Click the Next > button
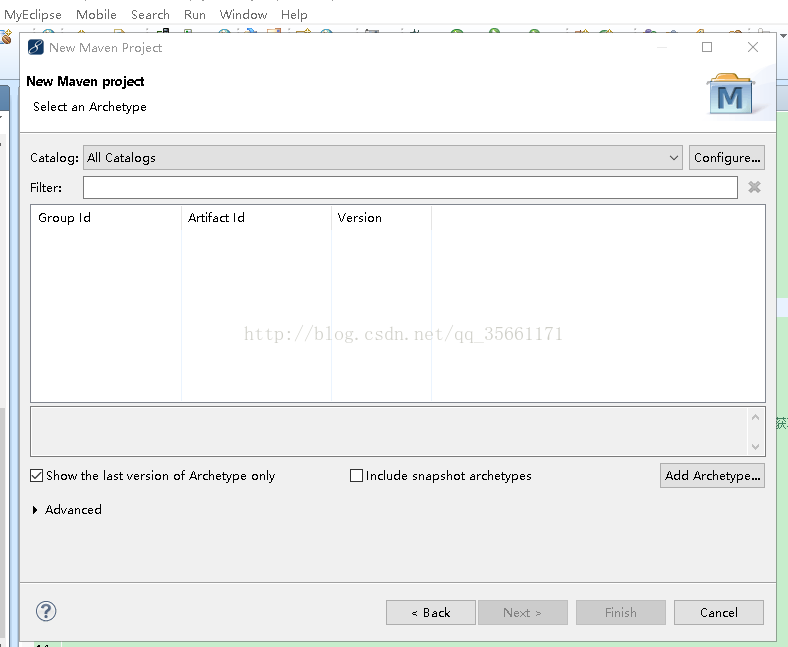788x647 pixels. (x=523, y=612)
